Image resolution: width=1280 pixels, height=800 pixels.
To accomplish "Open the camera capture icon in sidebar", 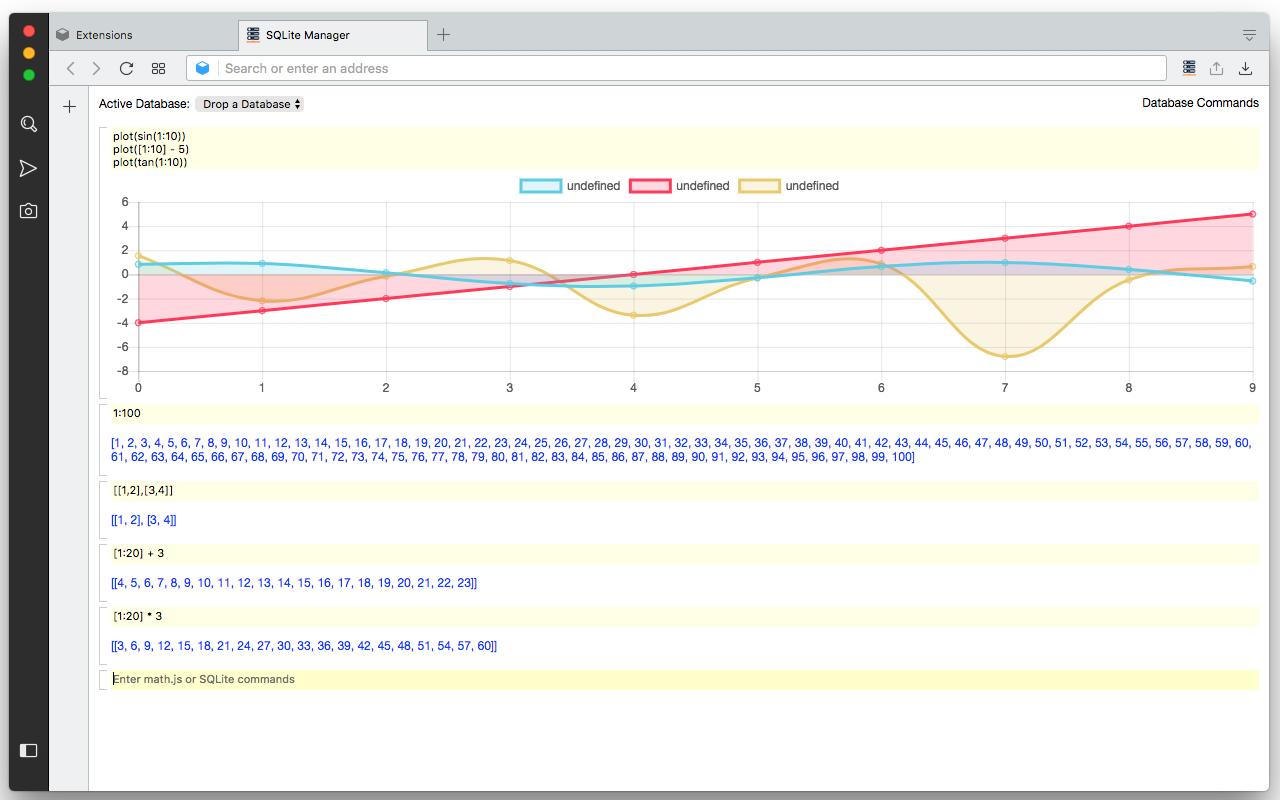I will (28, 210).
